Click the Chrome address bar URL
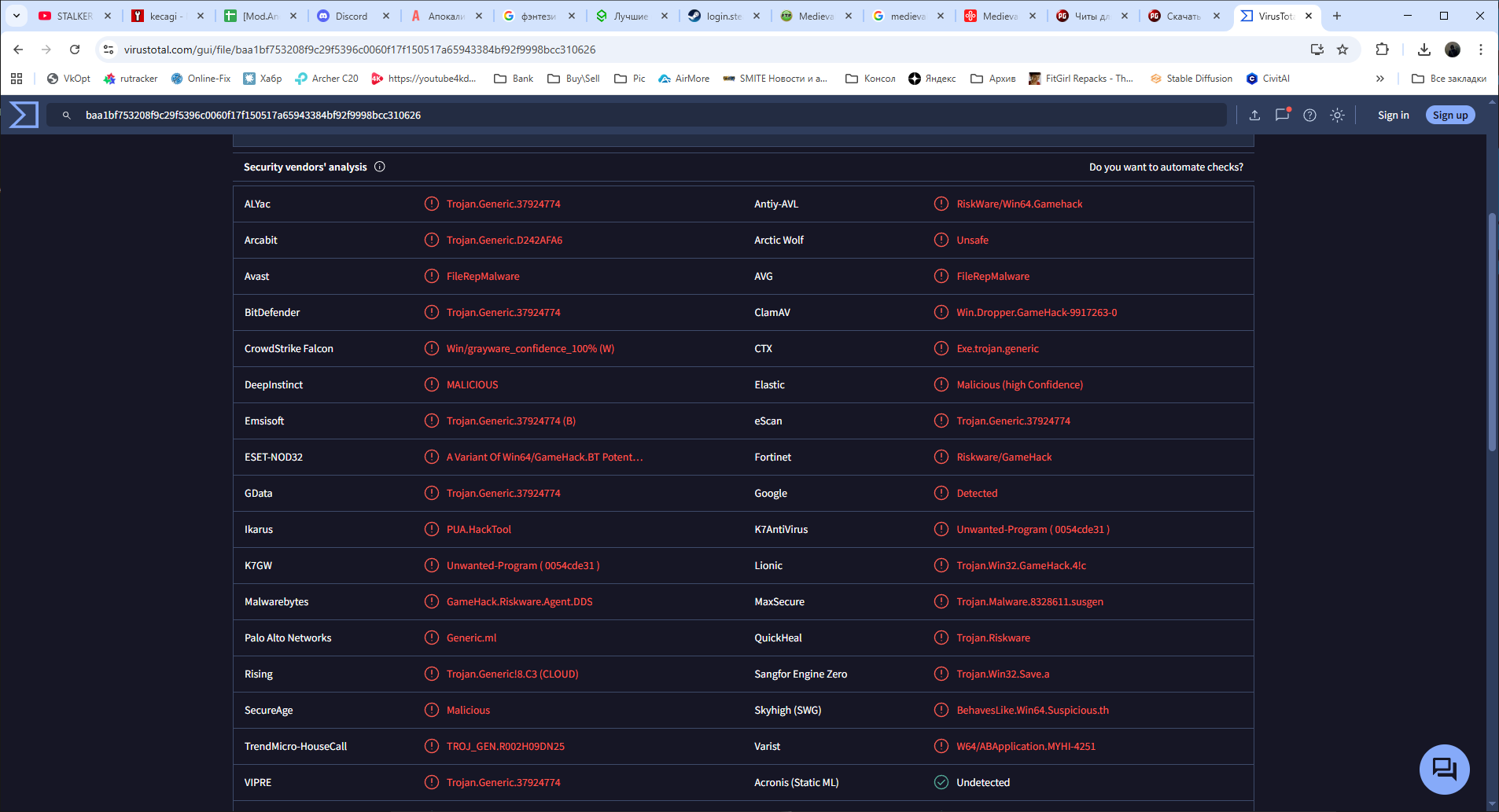 pos(359,50)
